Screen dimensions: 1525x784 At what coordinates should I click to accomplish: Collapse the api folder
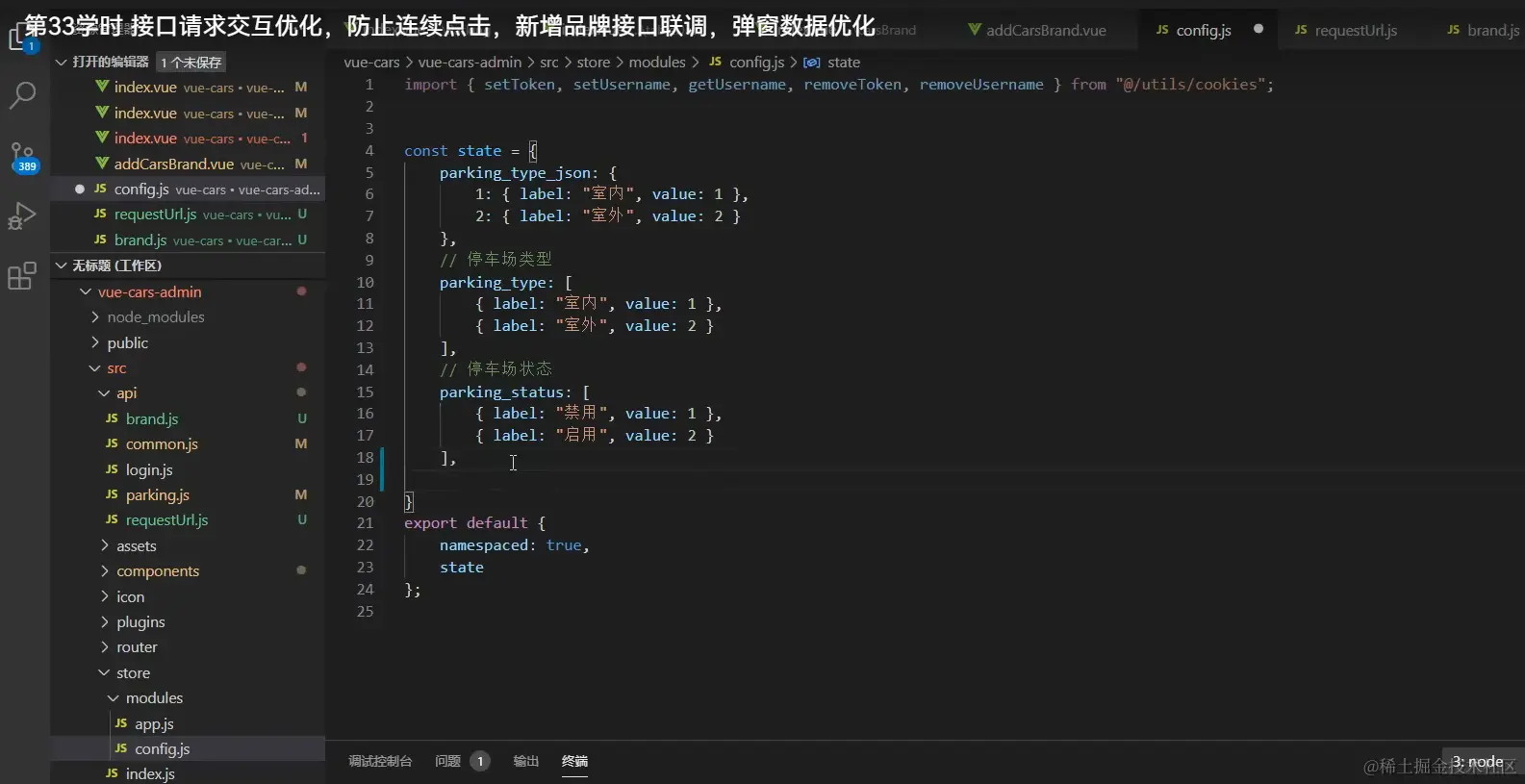point(105,392)
